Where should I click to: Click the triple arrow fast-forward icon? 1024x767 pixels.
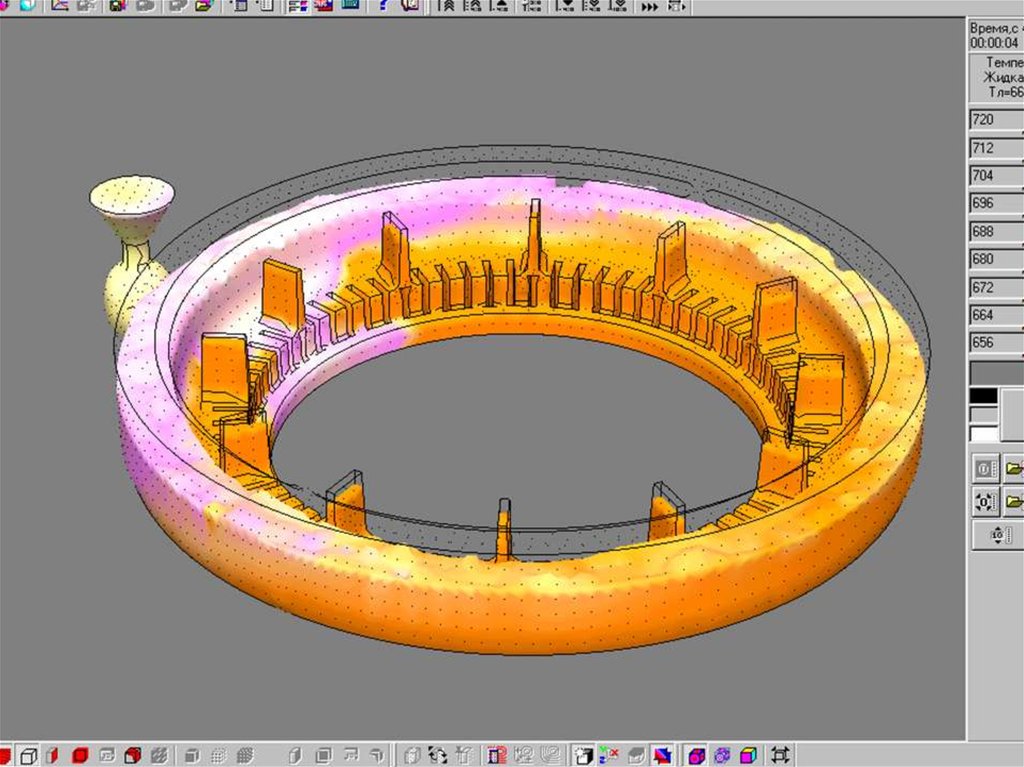click(650, 6)
